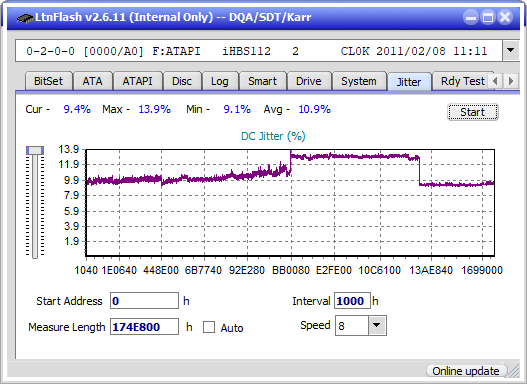The height and width of the screenshot is (384, 527).
Task: Click the x-axis label 6B7740
Action: [x=203, y=270]
